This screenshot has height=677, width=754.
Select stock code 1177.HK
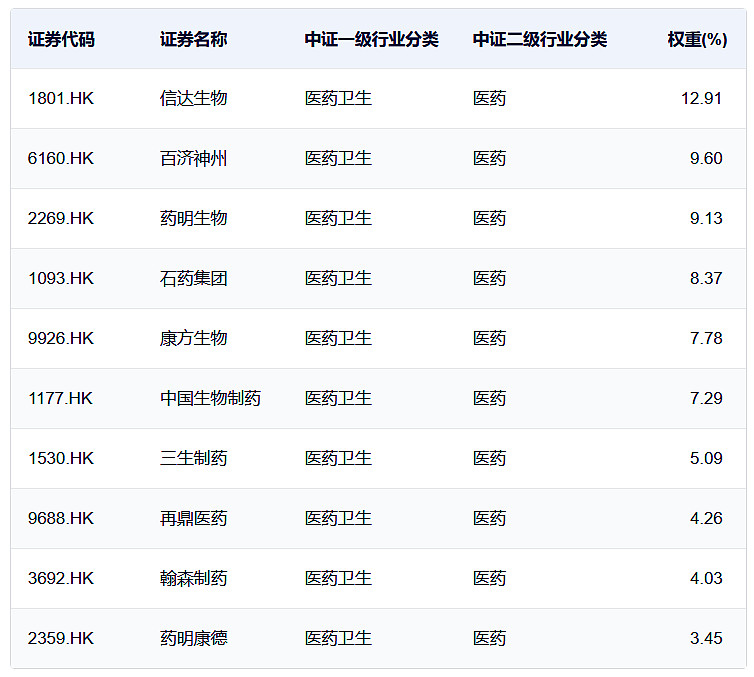(x=60, y=399)
